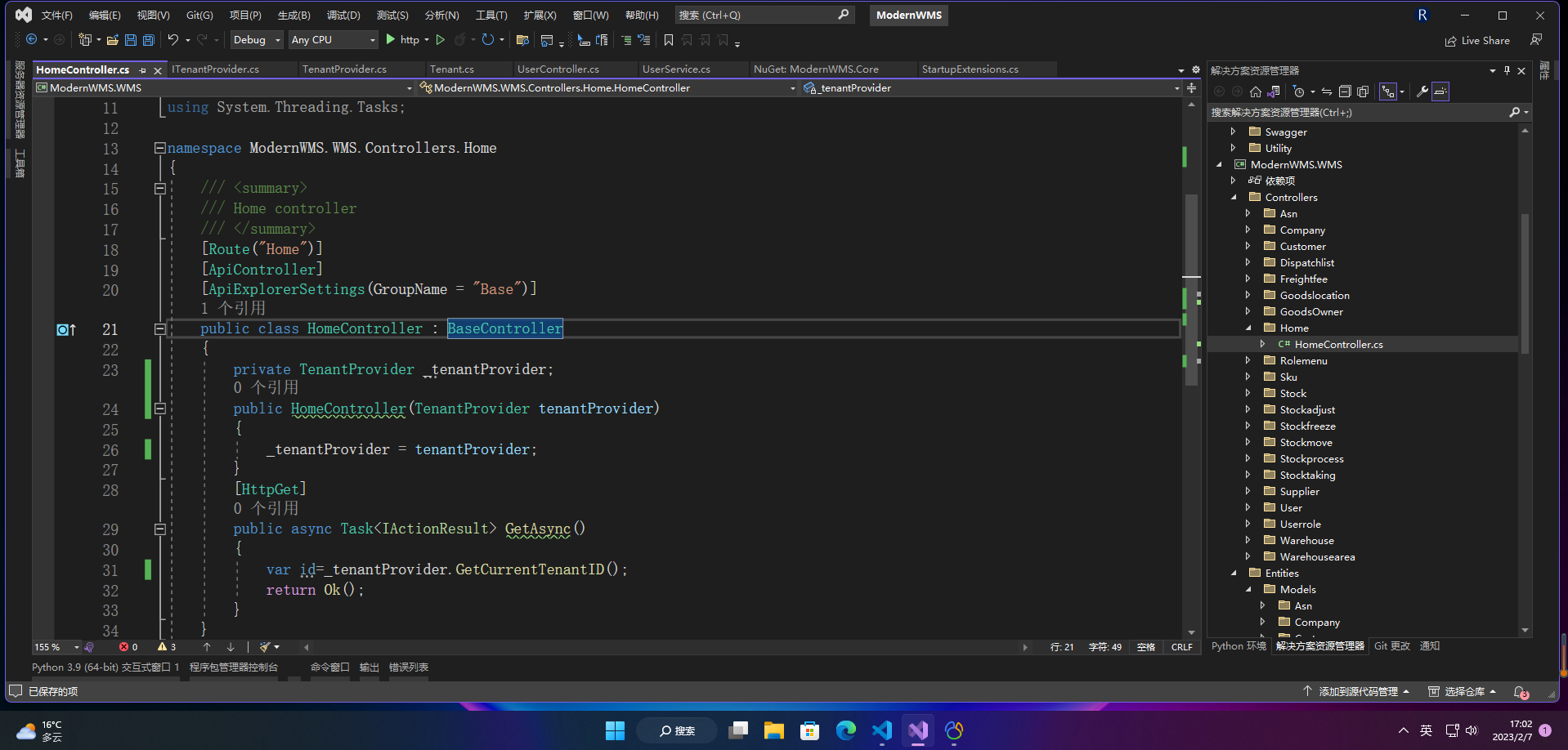
Task: Open the 错误列表 bottom panel tab
Action: [x=409, y=667]
